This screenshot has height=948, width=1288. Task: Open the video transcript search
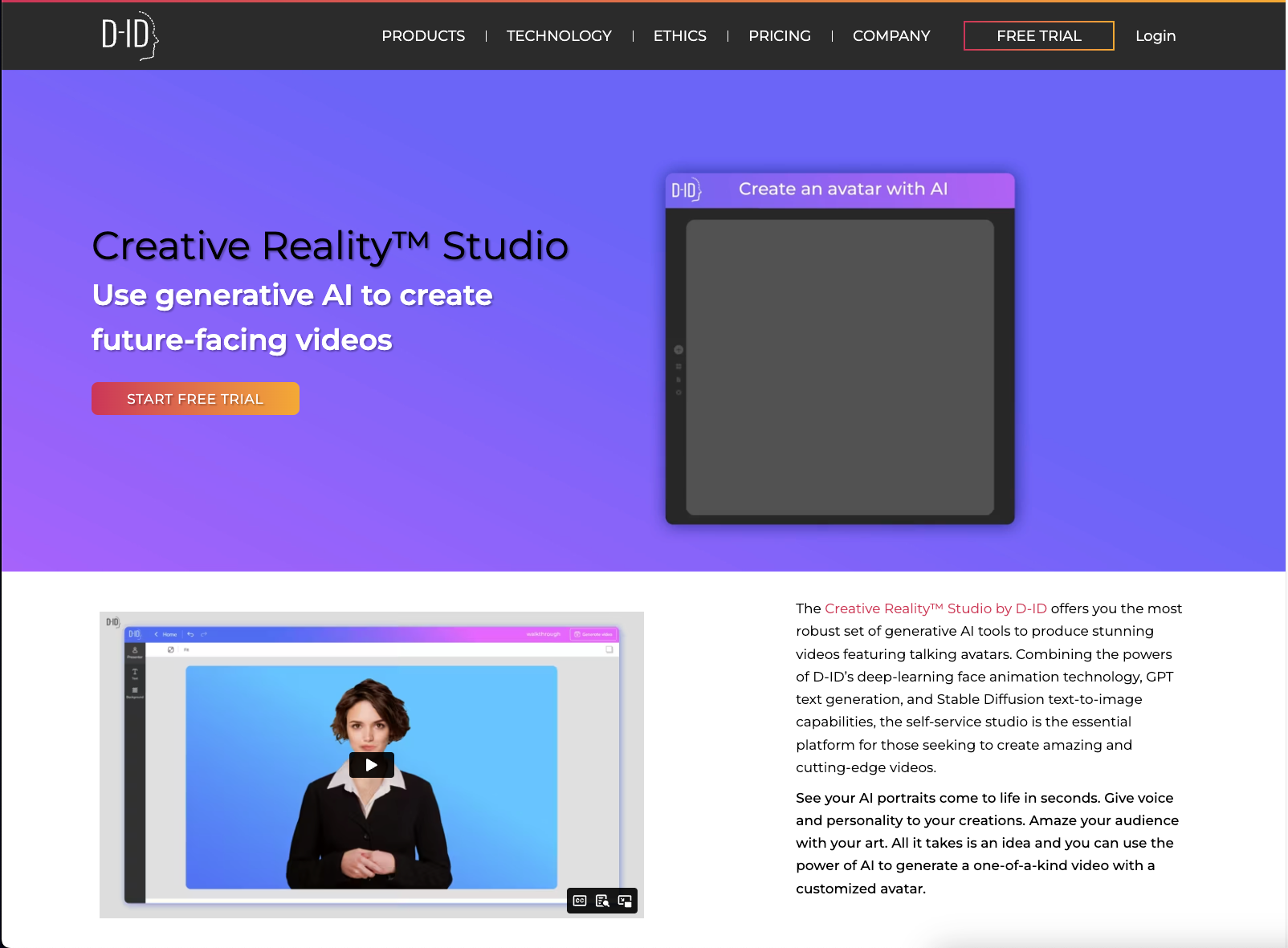(x=602, y=901)
